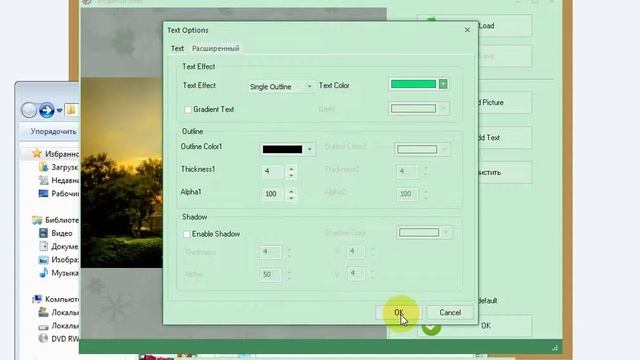The height and width of the screenshot is (360, 640).
Task: Select Избранное star in Explorer tree
Action: point(37,153)
